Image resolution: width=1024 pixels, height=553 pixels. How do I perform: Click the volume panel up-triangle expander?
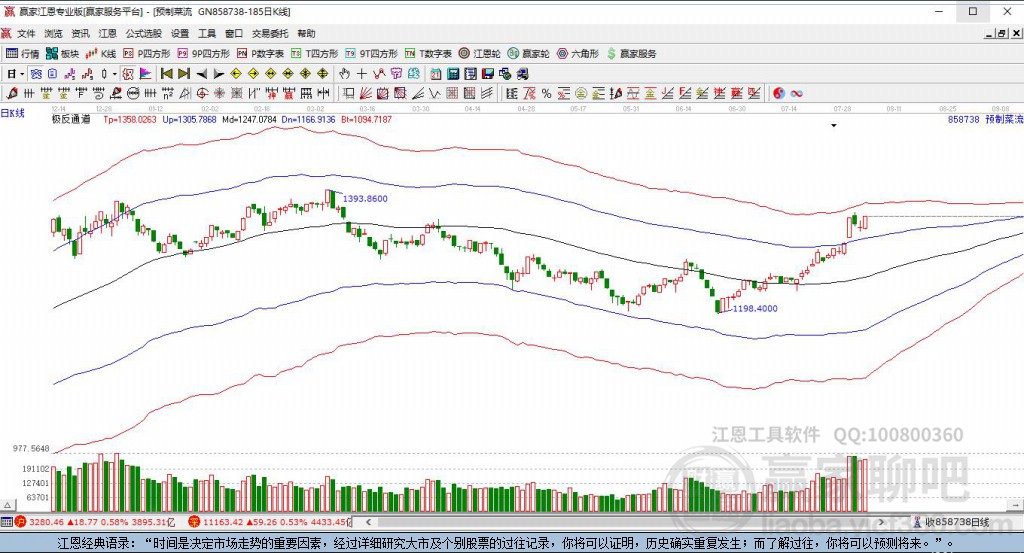(x=7, y=505)
